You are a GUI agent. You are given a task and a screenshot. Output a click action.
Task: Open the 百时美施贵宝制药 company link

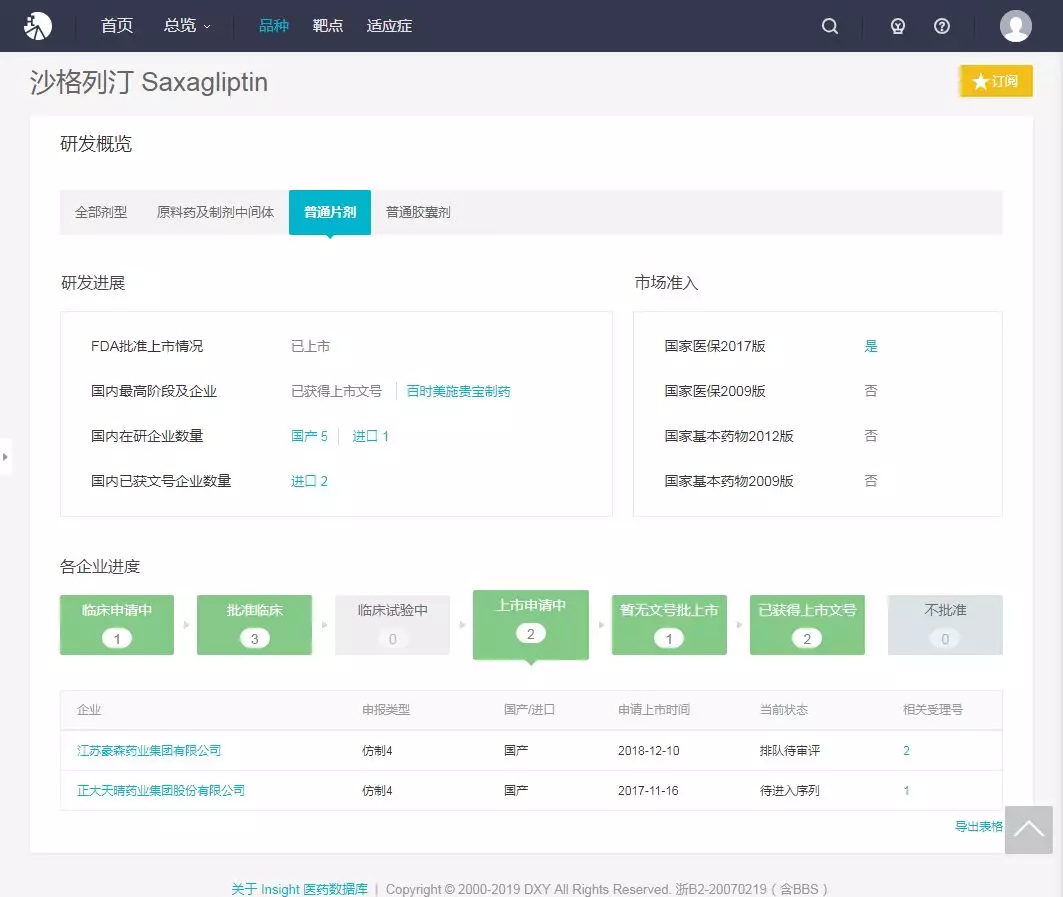pos(458,391)
